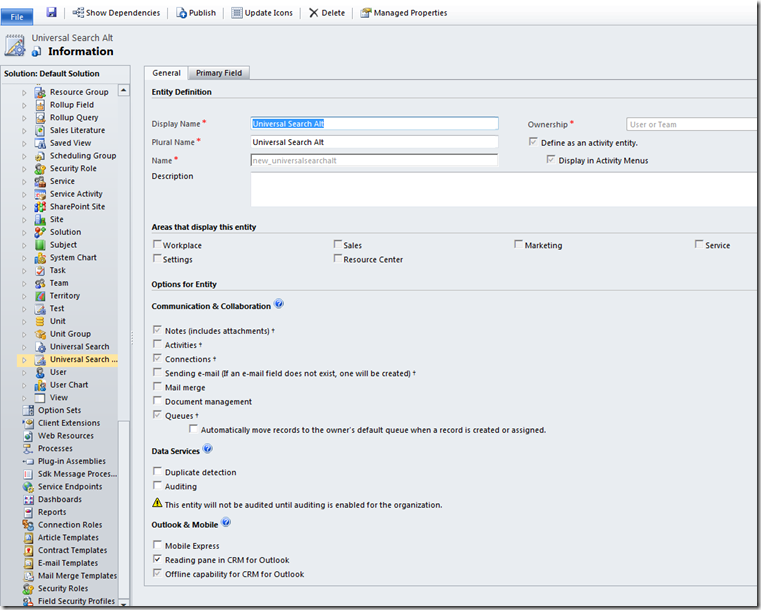Expand the Team tree node

coord(24,283)
